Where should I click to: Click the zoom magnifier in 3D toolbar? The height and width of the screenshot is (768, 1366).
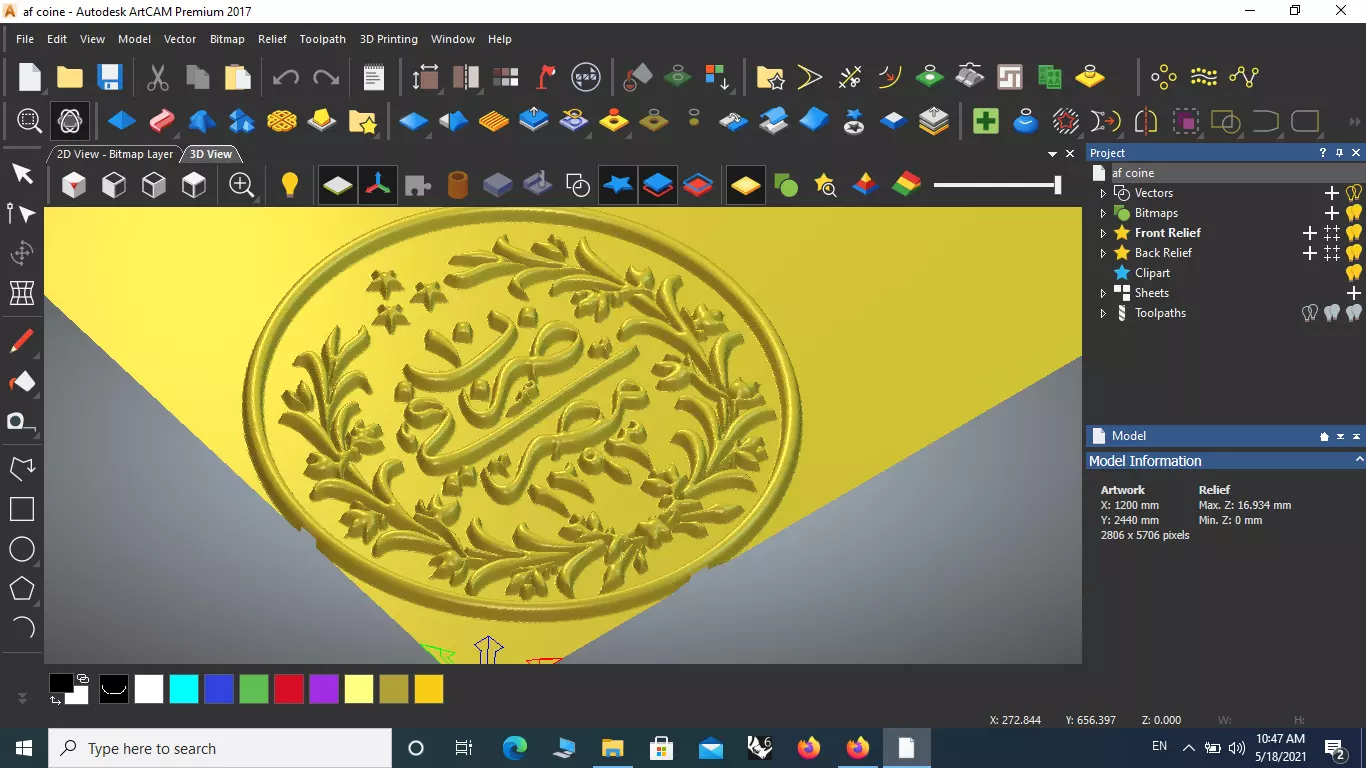[x=241, y=185]
